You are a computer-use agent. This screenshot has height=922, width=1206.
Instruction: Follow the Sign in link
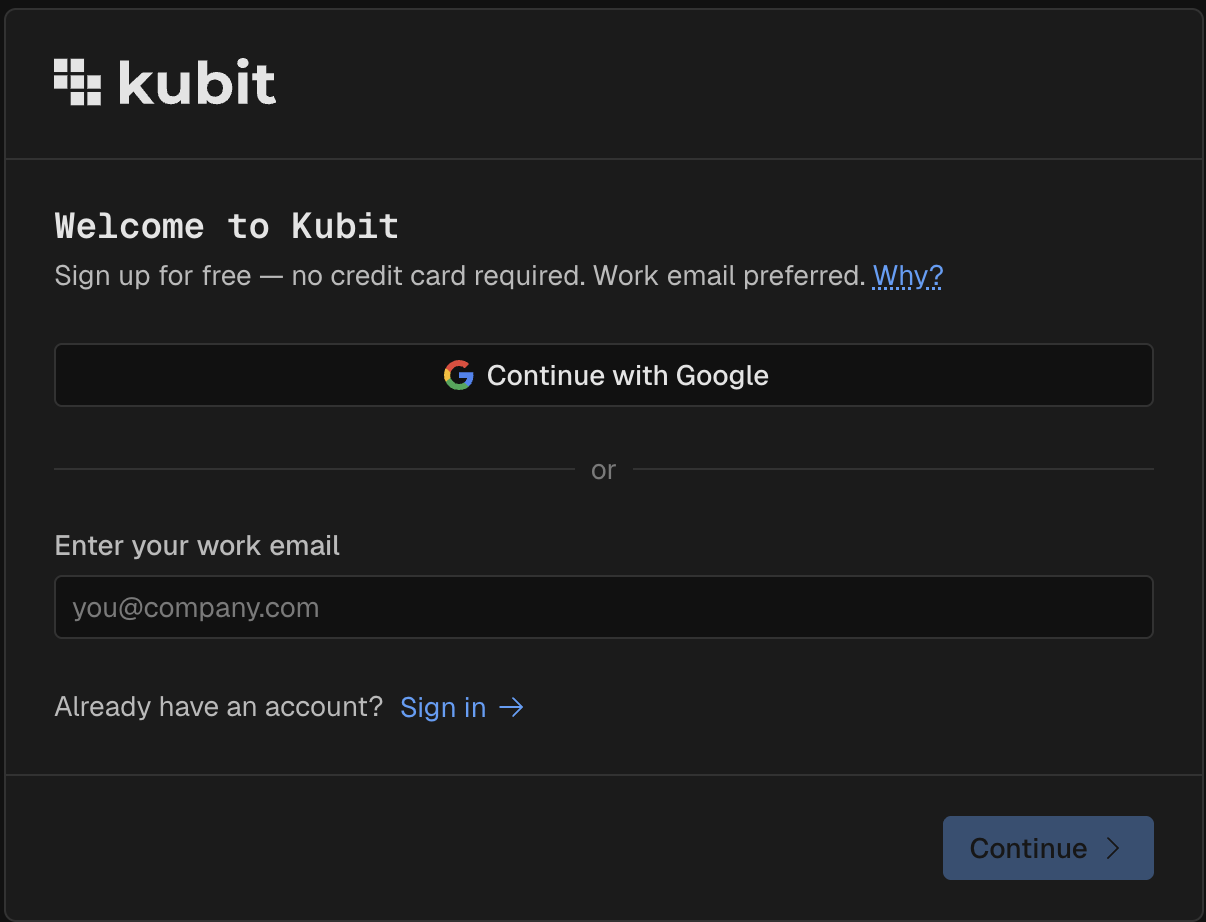point(443,708)
